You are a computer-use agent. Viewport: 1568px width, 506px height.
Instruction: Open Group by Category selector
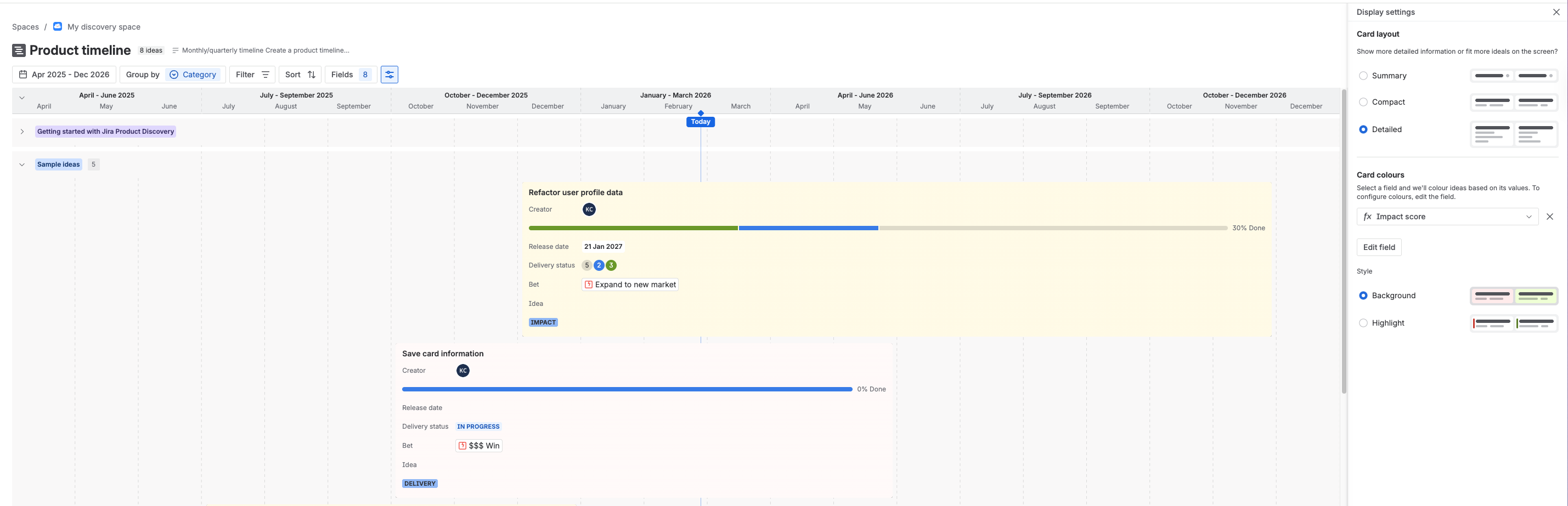[173, 74]
